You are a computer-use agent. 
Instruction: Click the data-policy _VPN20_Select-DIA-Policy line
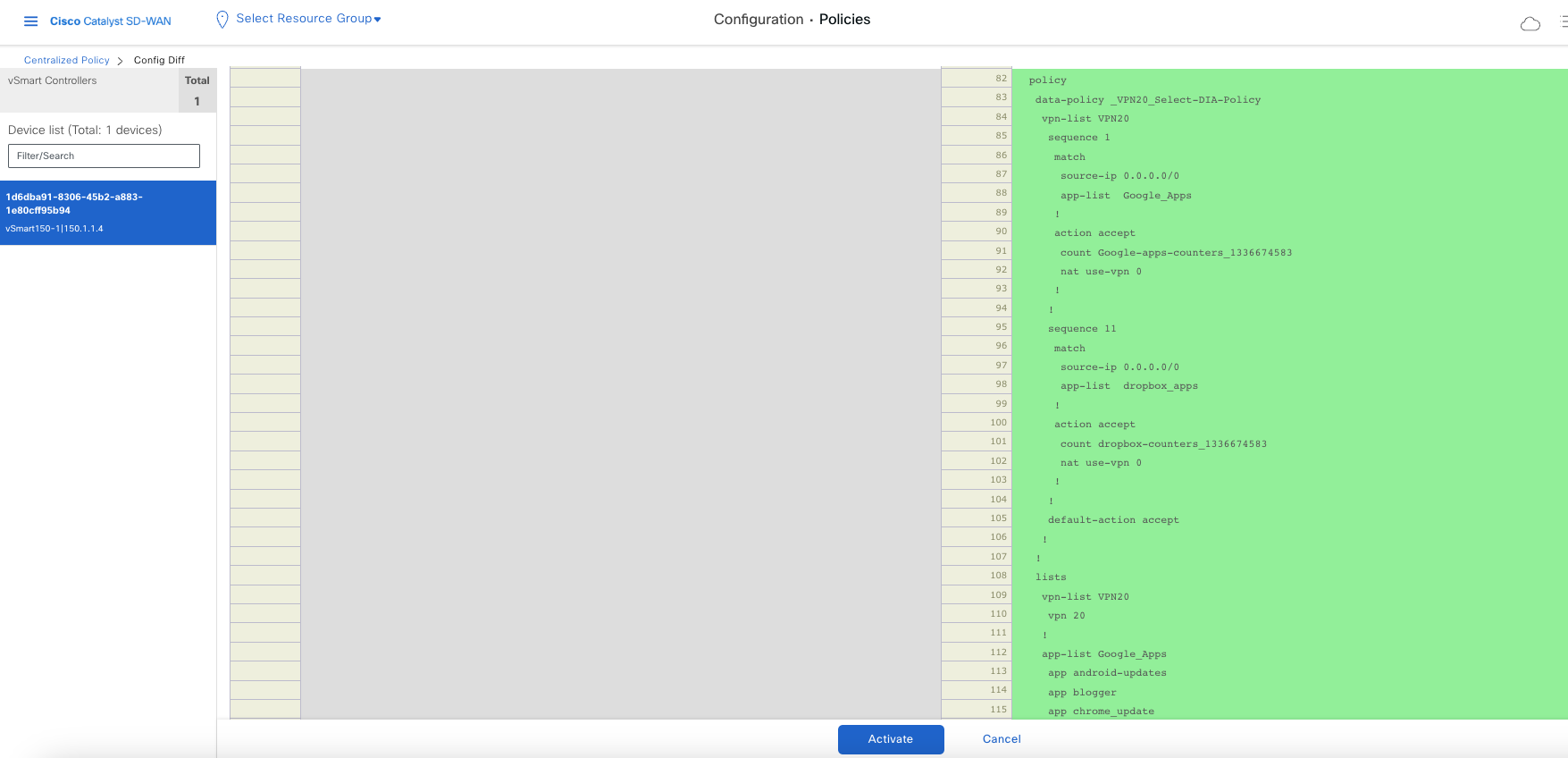coord(1147,99)
